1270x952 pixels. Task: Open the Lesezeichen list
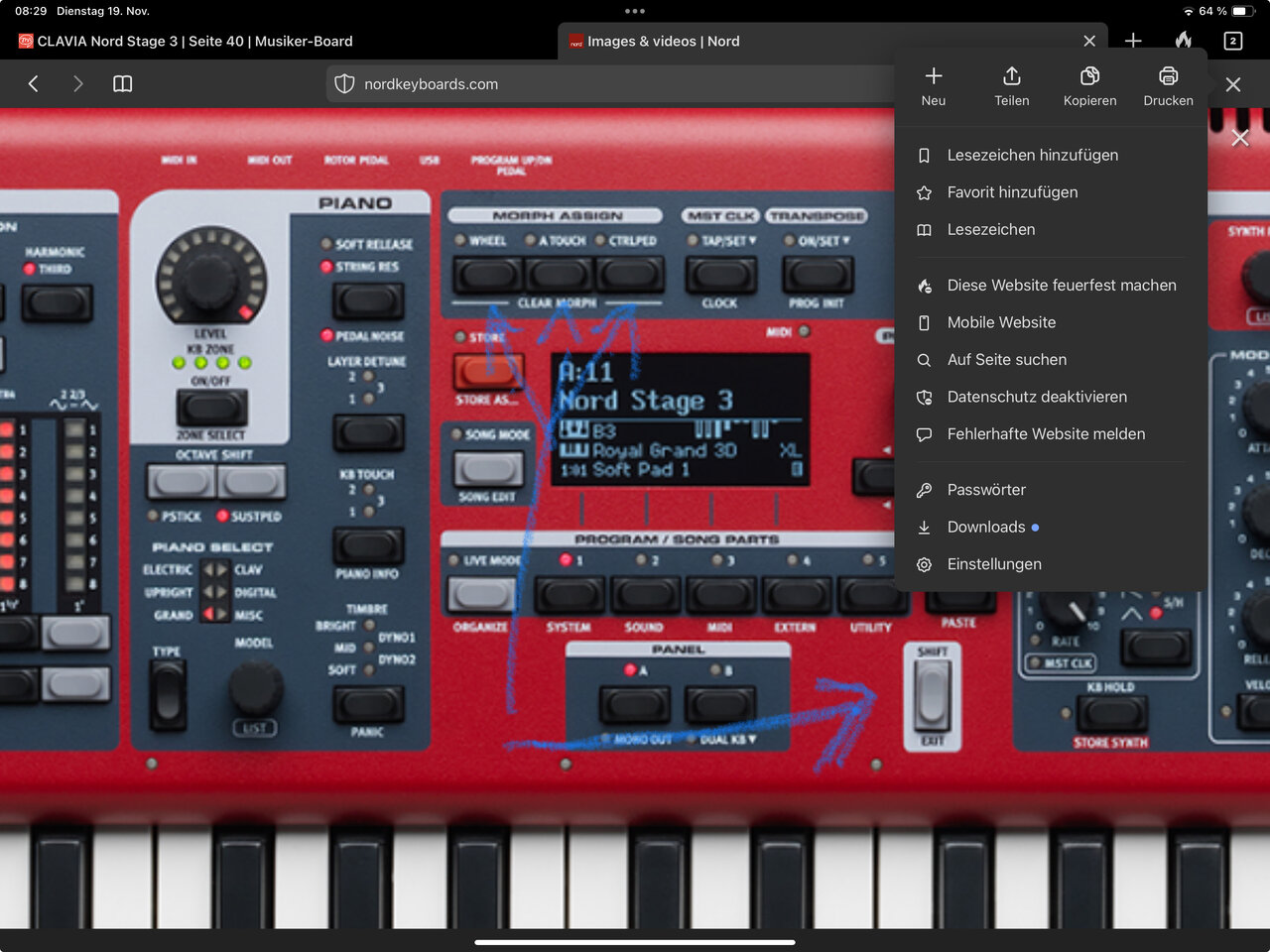(990, 230)
